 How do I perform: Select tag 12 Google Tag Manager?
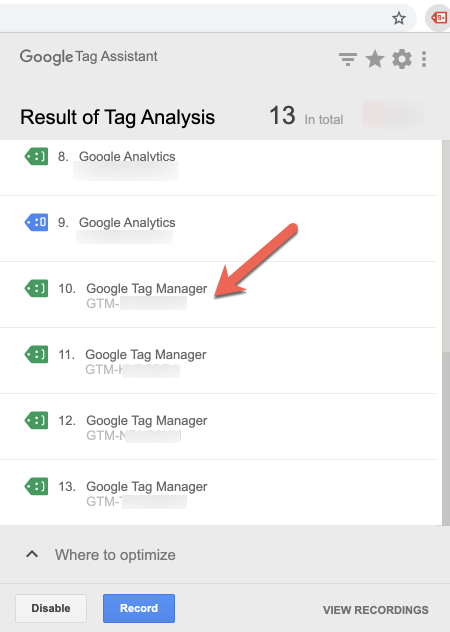(218, 426)
